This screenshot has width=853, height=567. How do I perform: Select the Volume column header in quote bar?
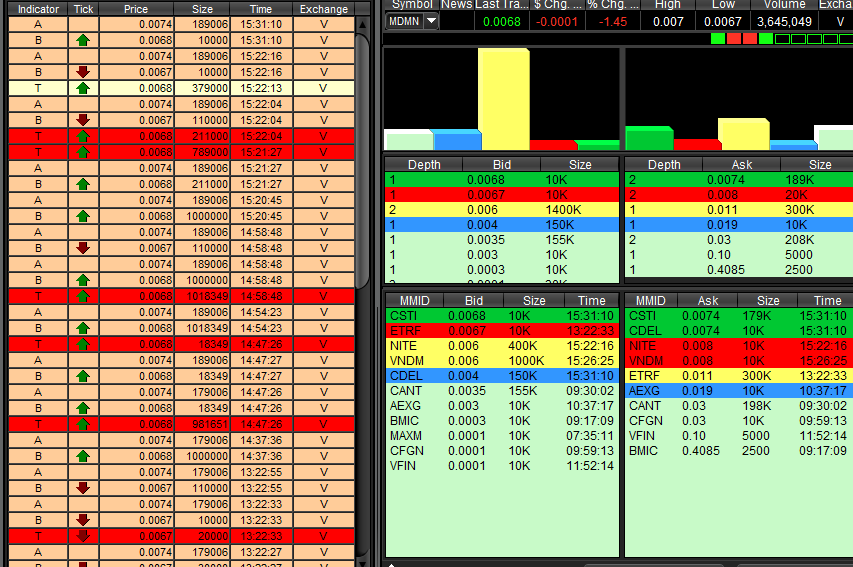click(x=782, y=5)
